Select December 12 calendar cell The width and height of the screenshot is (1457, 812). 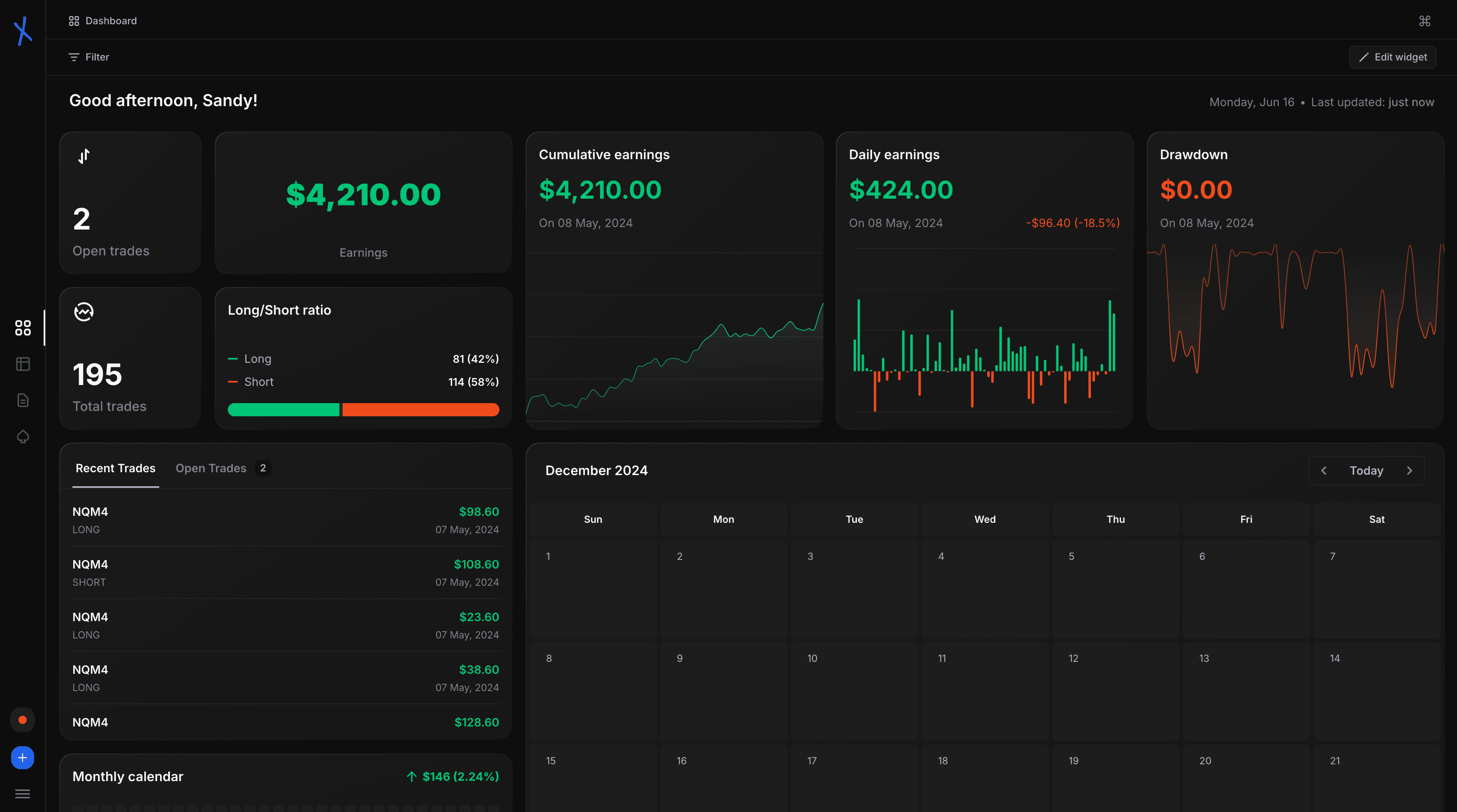(x=1116, y=691)
